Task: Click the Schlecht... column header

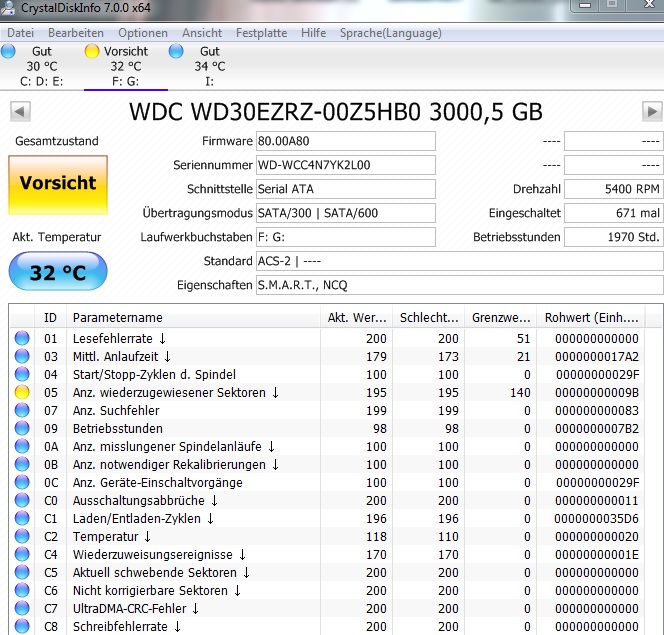Action: [x=429, y=318]
